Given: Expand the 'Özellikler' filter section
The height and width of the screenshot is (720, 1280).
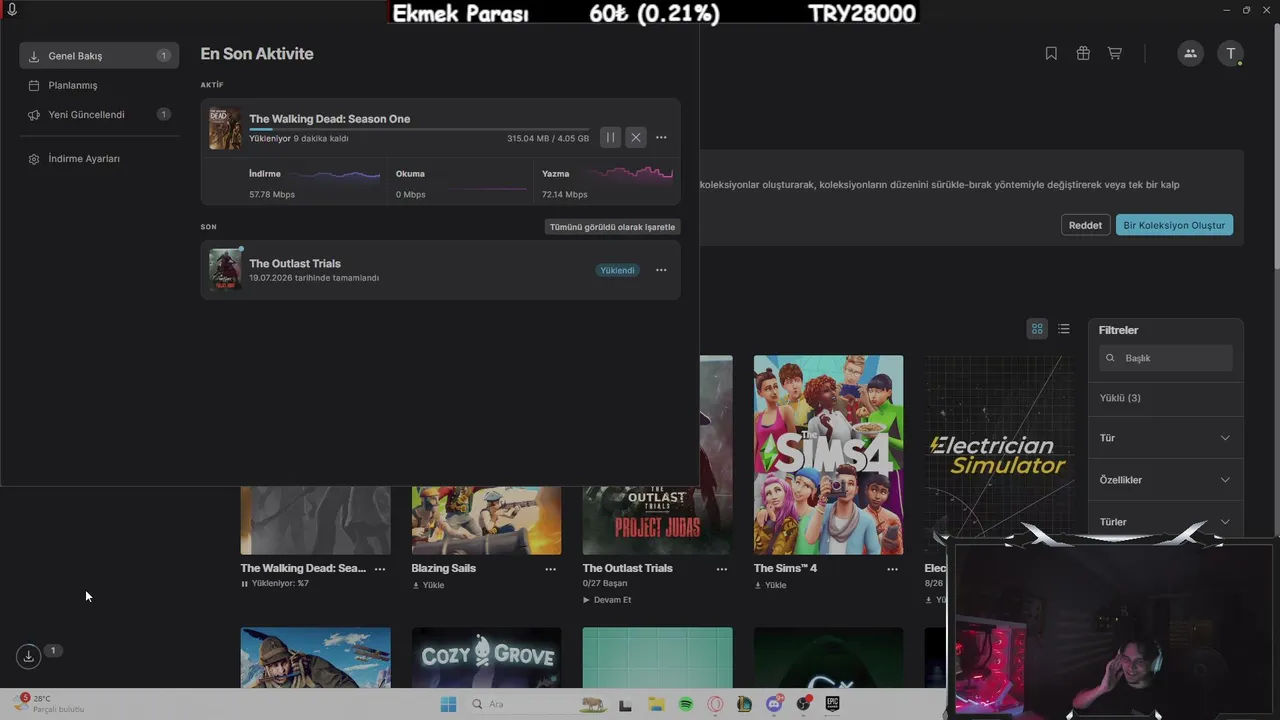Looking at the screenshot, I should pyautogui.click(x=1165, y=480).
